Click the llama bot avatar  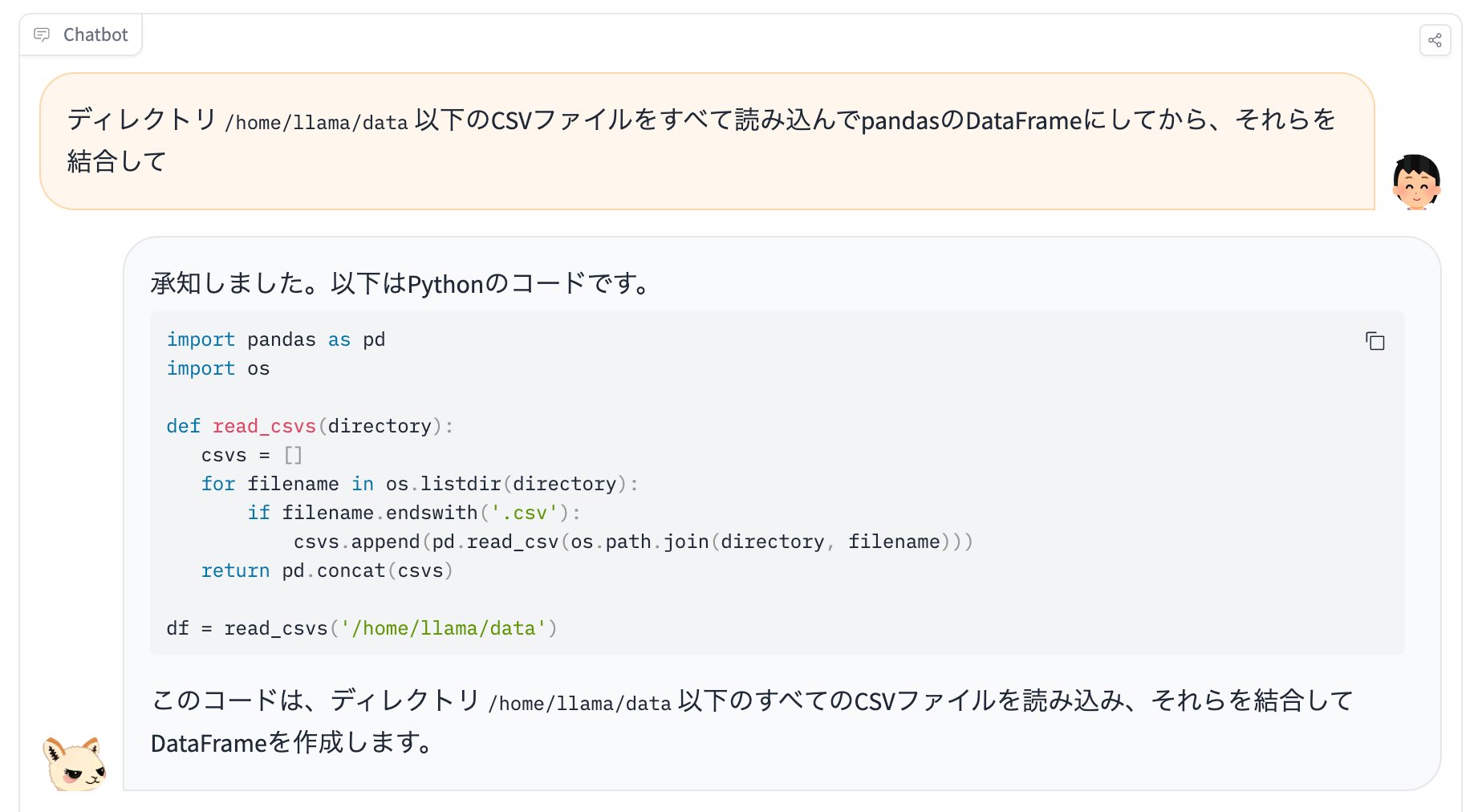(75, 764)
